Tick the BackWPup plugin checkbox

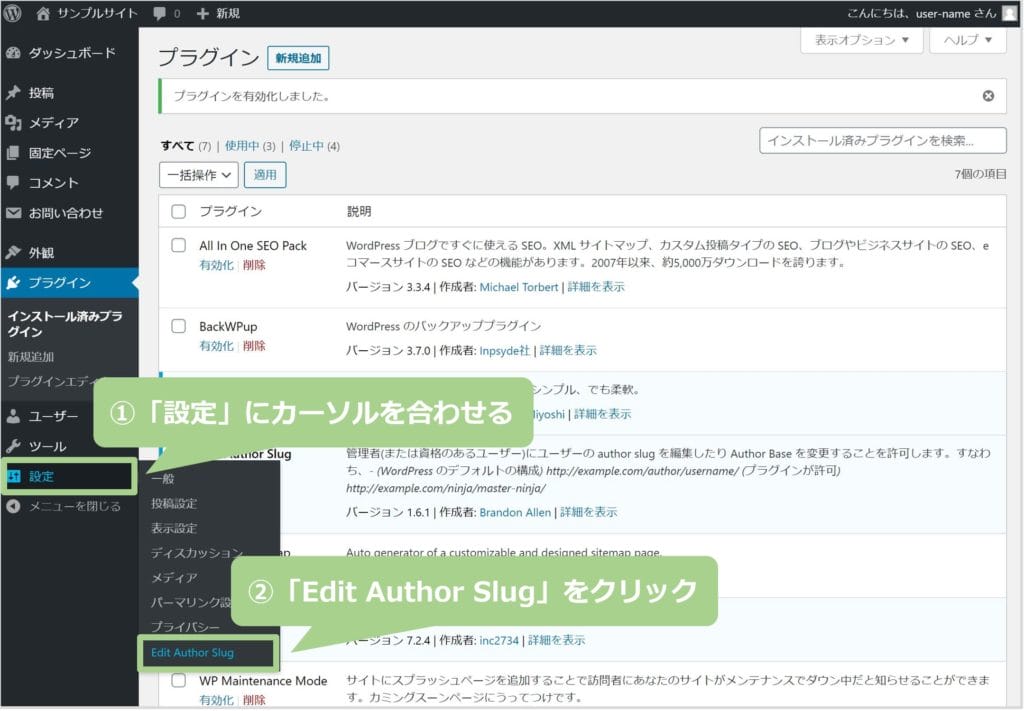[179, 326]
